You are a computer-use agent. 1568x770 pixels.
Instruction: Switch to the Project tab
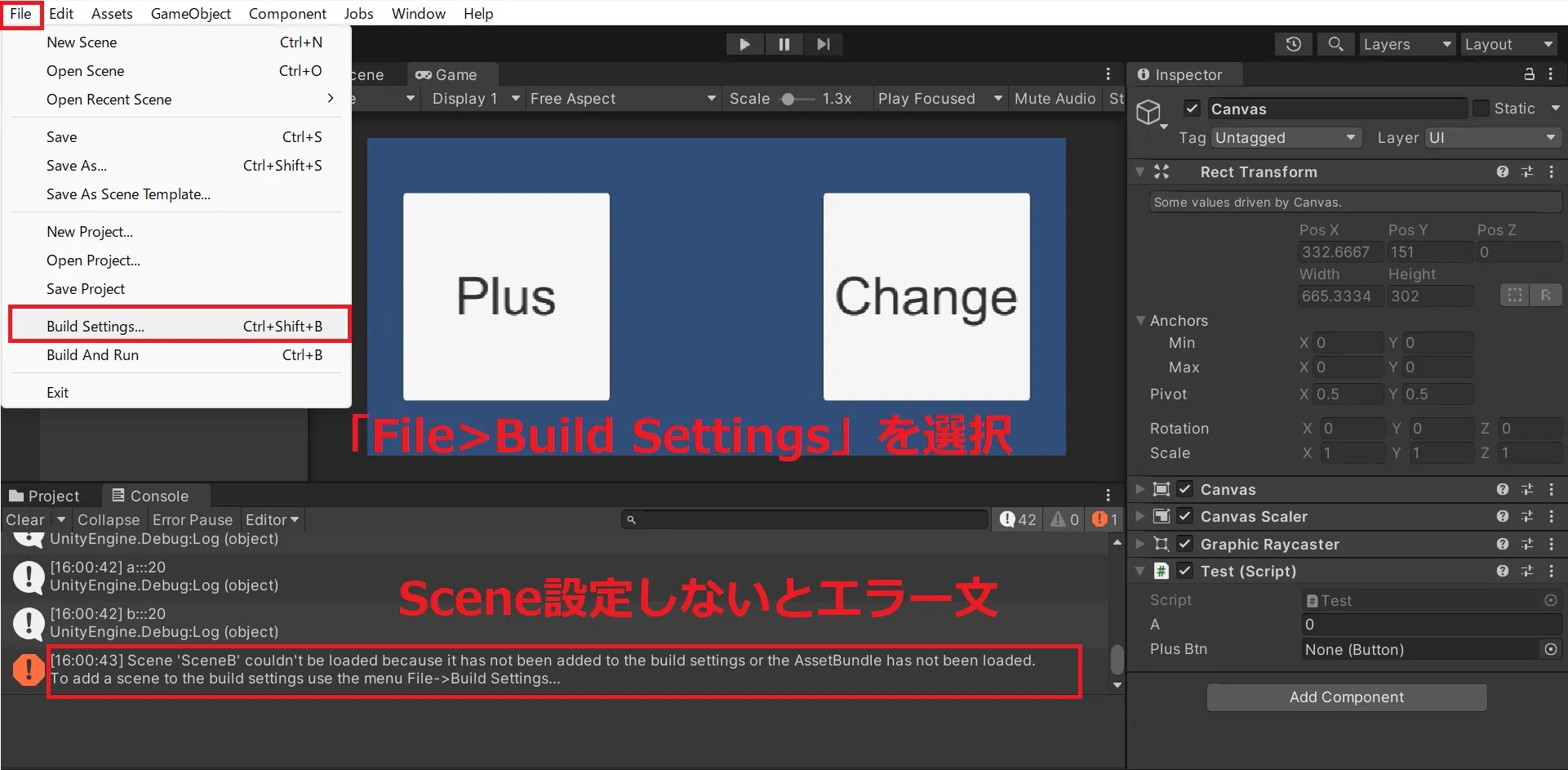pyautogui.click(x=45, y=496)
